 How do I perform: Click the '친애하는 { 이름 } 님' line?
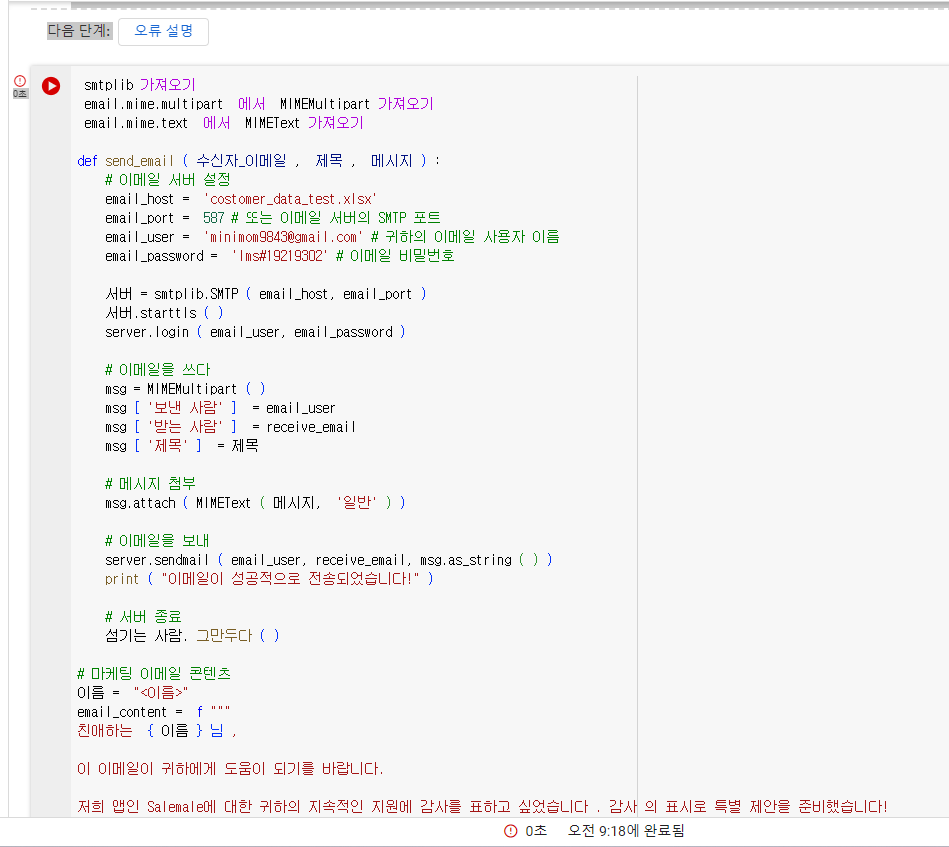157,731
